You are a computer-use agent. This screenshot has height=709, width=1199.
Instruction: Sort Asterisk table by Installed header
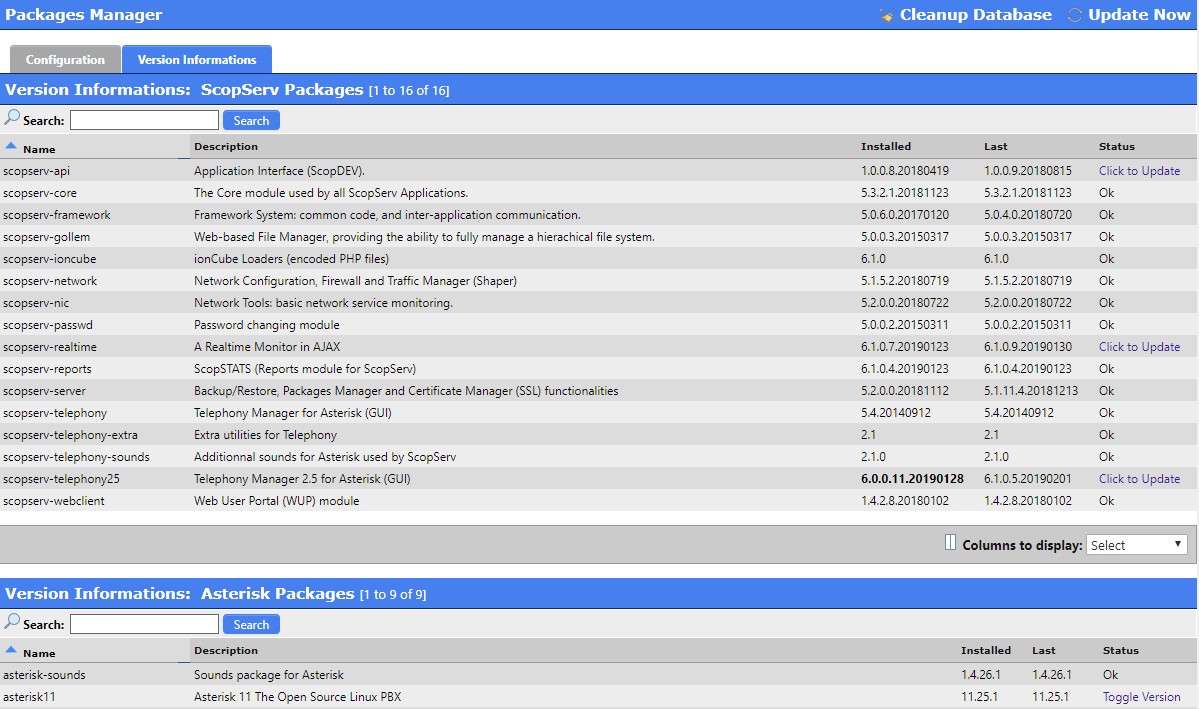click(986, 650)
